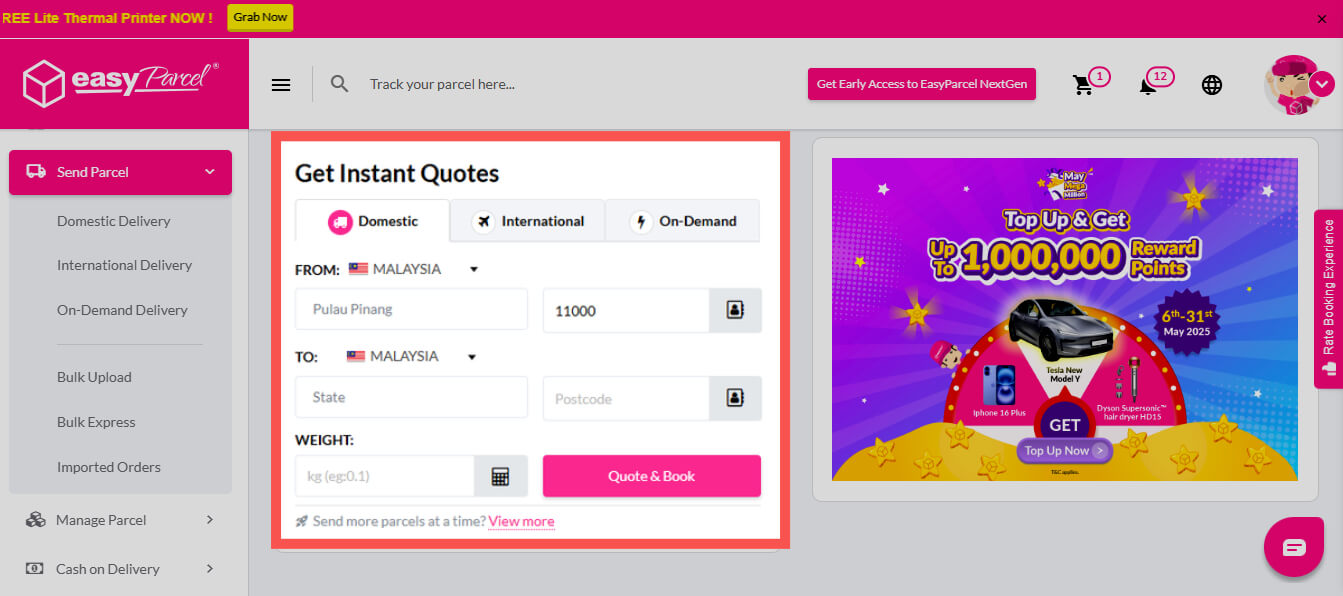Screen dimensions: 1343x596
Task: Close the top promo banner
Action: coord(1322,19)
